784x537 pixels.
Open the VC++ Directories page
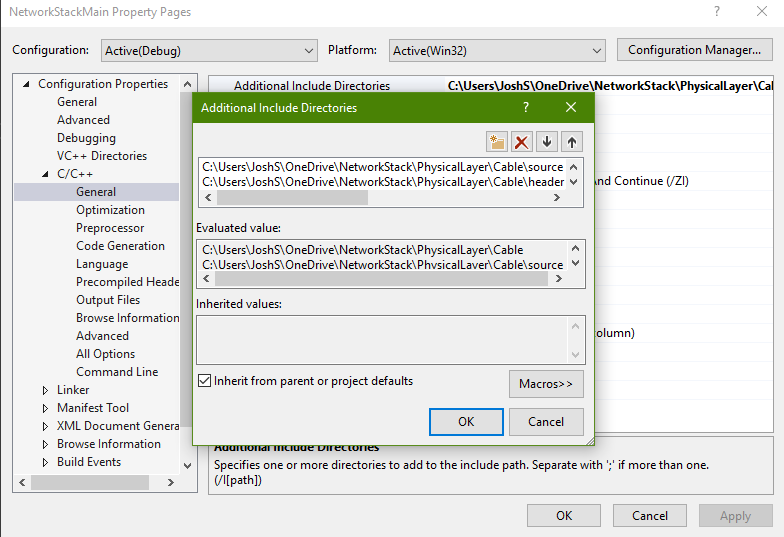[x=102, y=156]
